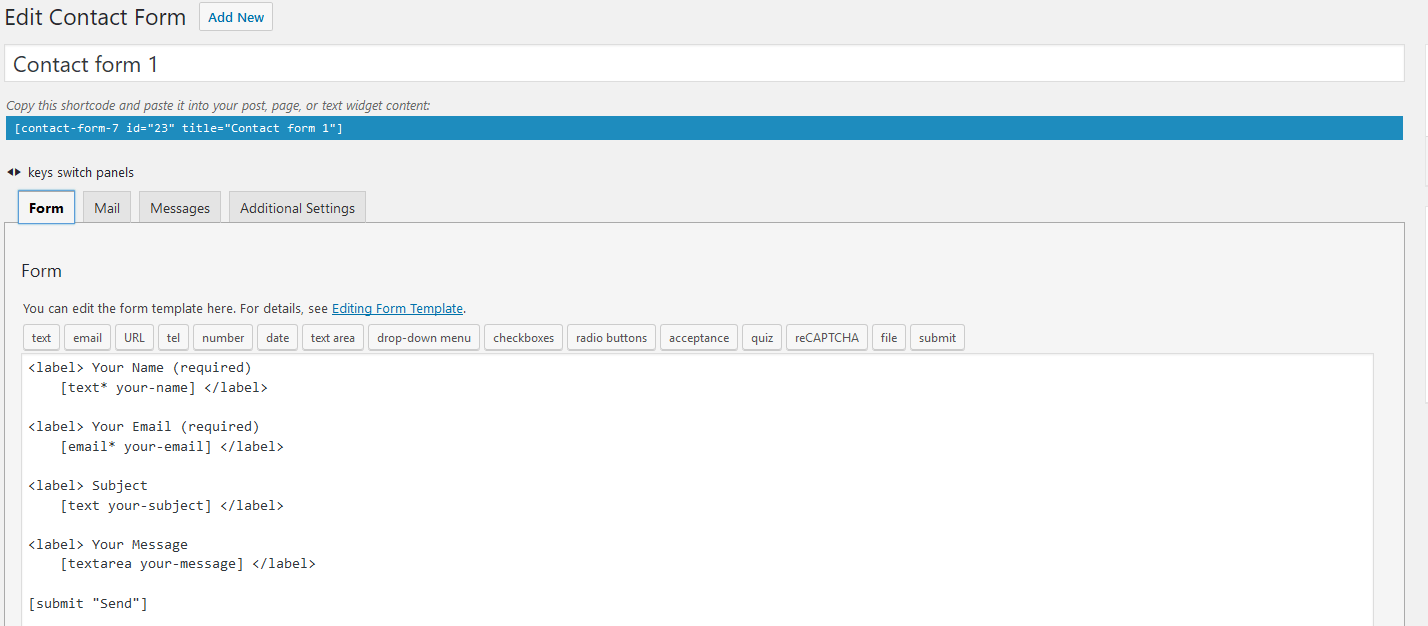Screen dimensions: 1428x626
Task: Click the Add New button
Action: click(235, 17)
